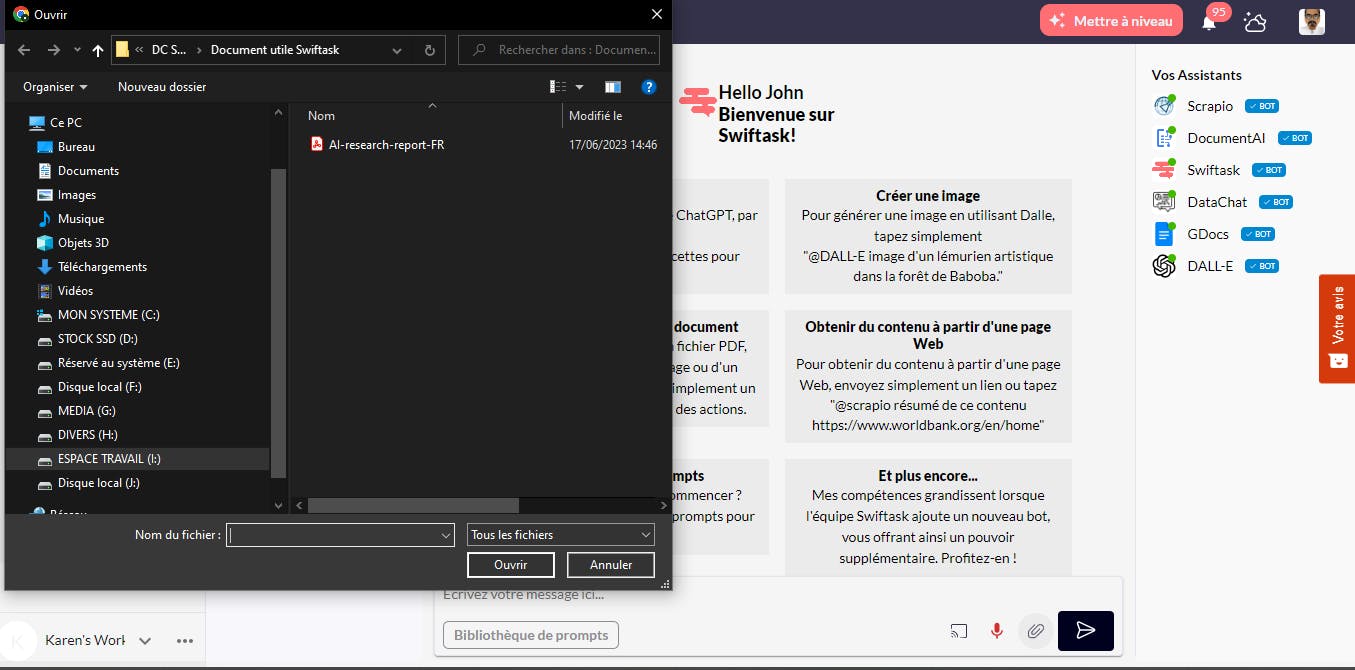Click the screen cast icon in message bar

tap(959, 631)
